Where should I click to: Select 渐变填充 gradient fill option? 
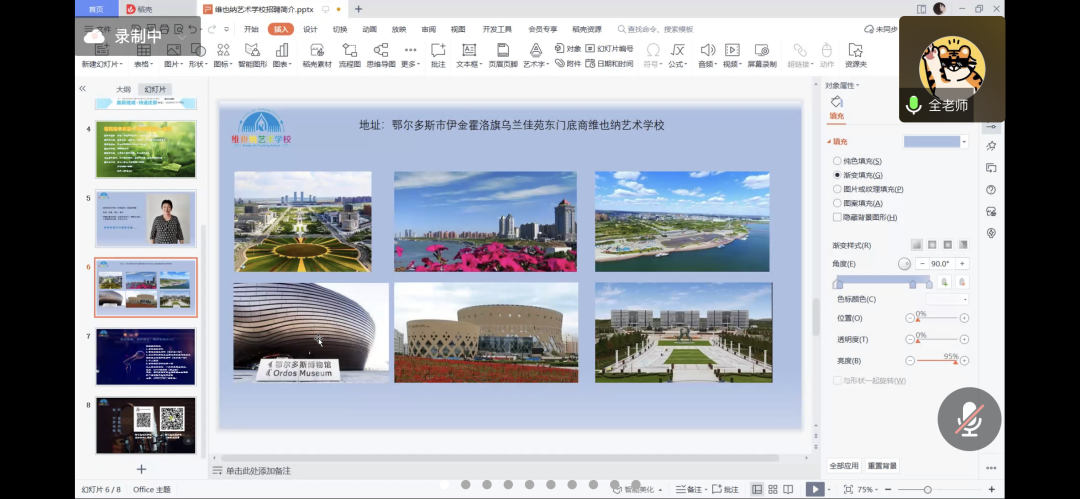858,175
